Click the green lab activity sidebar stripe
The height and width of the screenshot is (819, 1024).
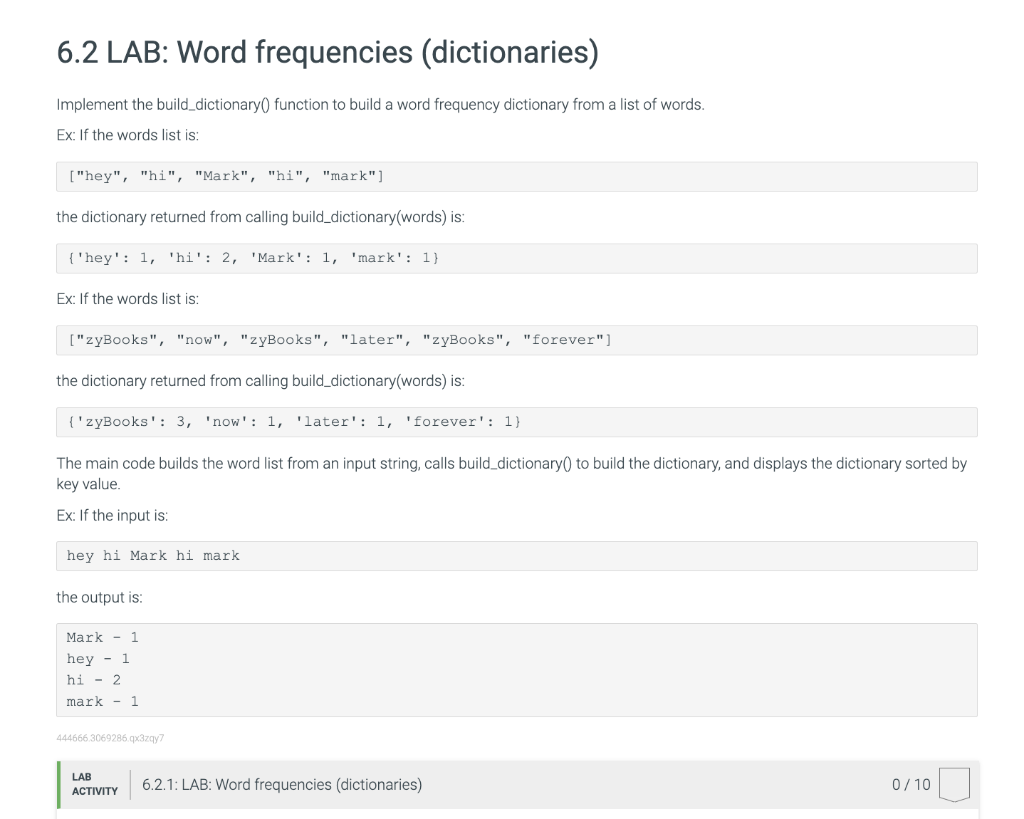[58, 784]
